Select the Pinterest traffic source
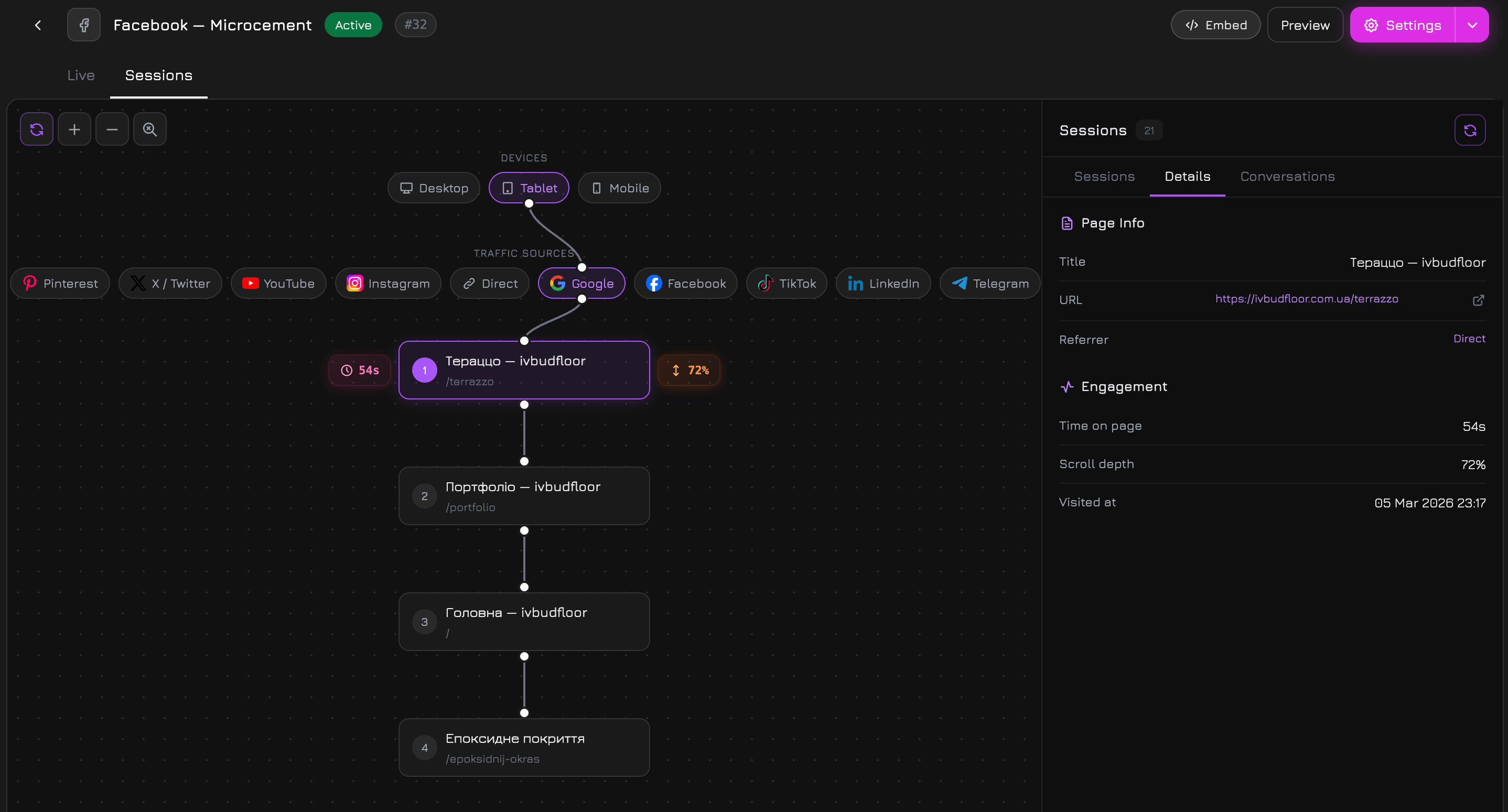The height and width of the screenshot is (812, 1508). click(x=60, y=284)
